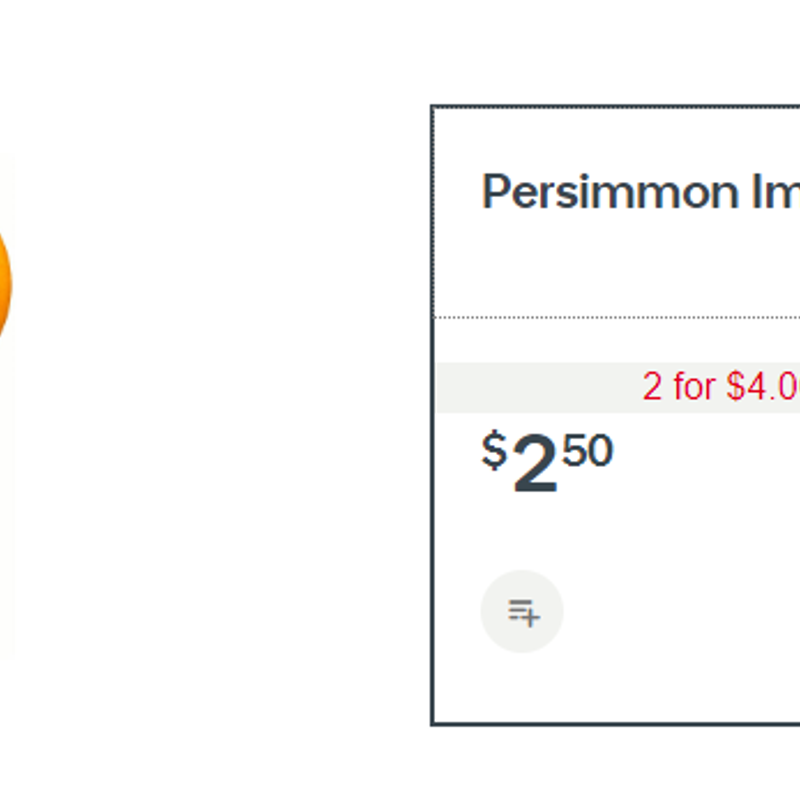This screenshot has width=800, height=800.
Task: Open the Persimmon product title link
Action: point(641,192)
